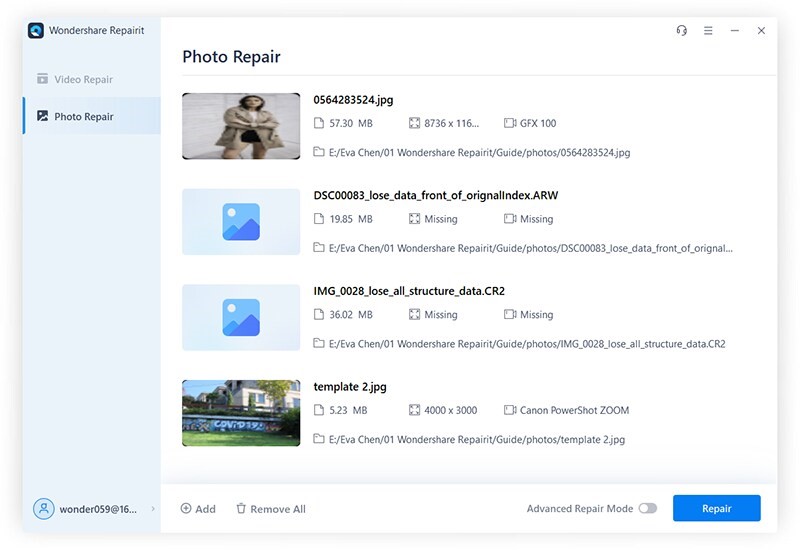Click Remove All to clear the list

coord(277,509)
